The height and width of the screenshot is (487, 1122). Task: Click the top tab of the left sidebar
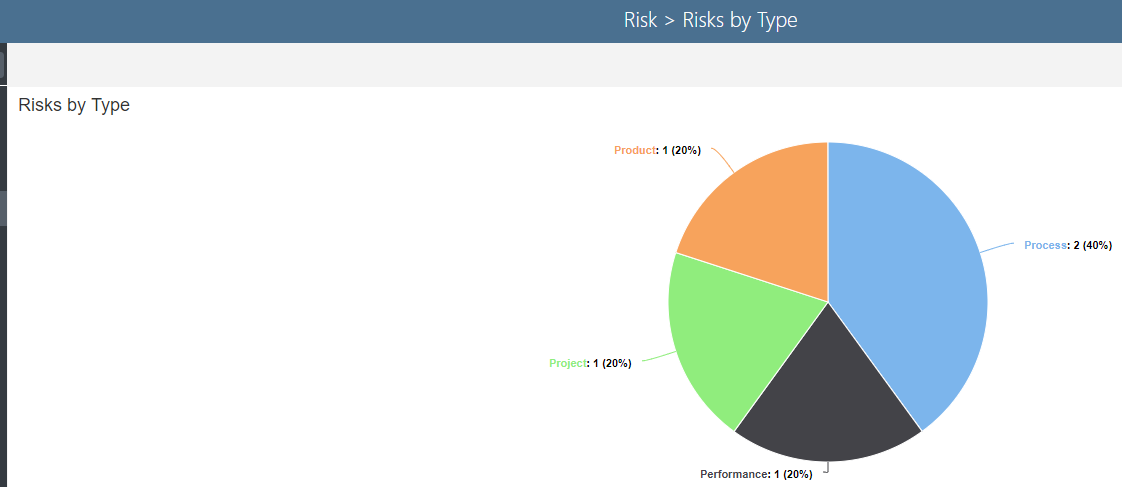2,65
